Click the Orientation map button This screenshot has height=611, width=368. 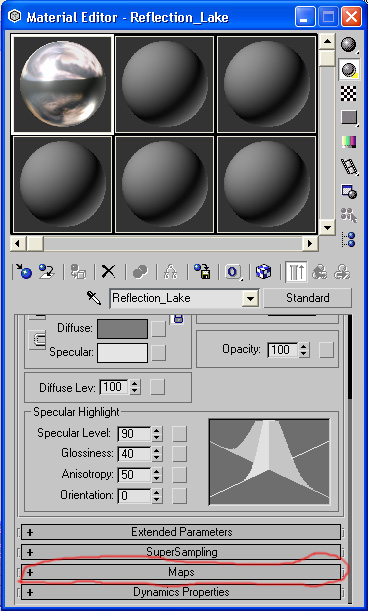coord(179,496)
